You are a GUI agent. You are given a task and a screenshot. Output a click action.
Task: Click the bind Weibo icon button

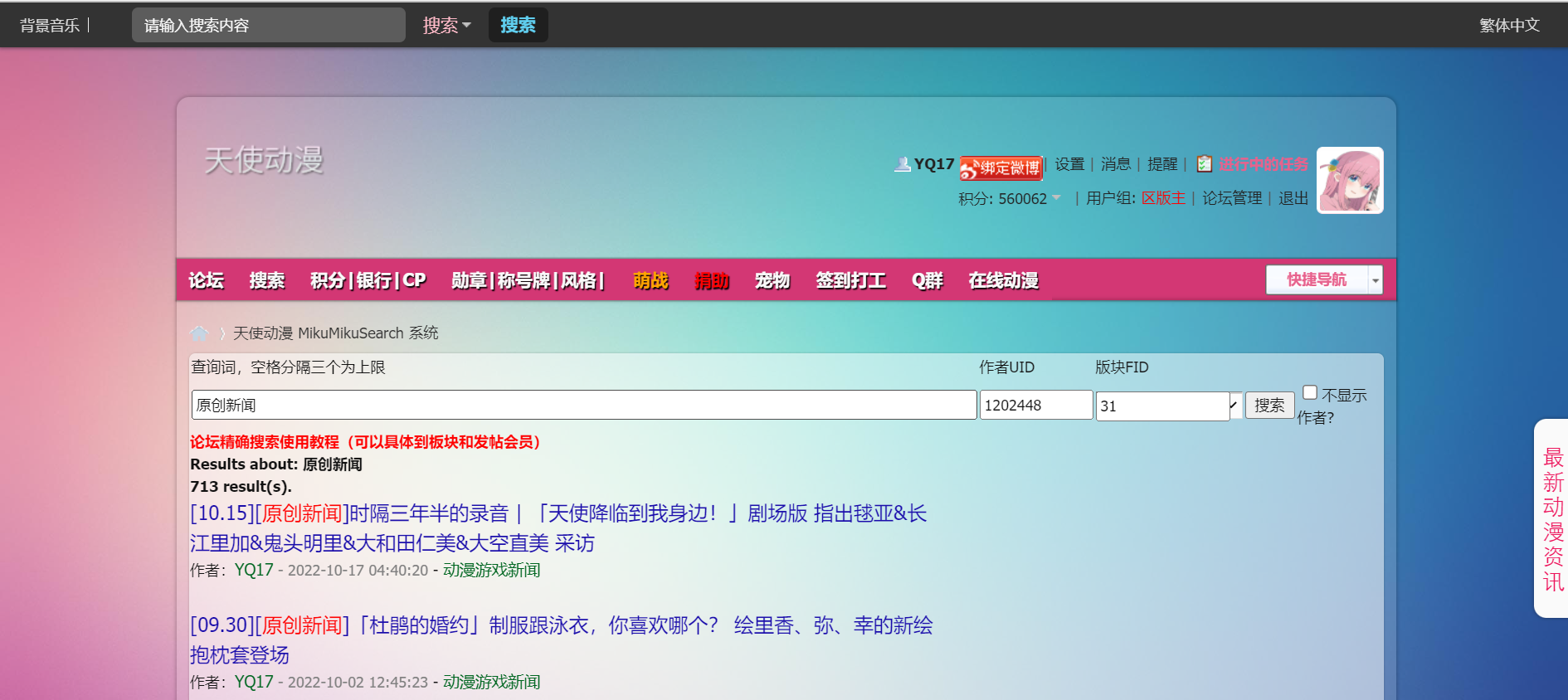click(1001, 168)
